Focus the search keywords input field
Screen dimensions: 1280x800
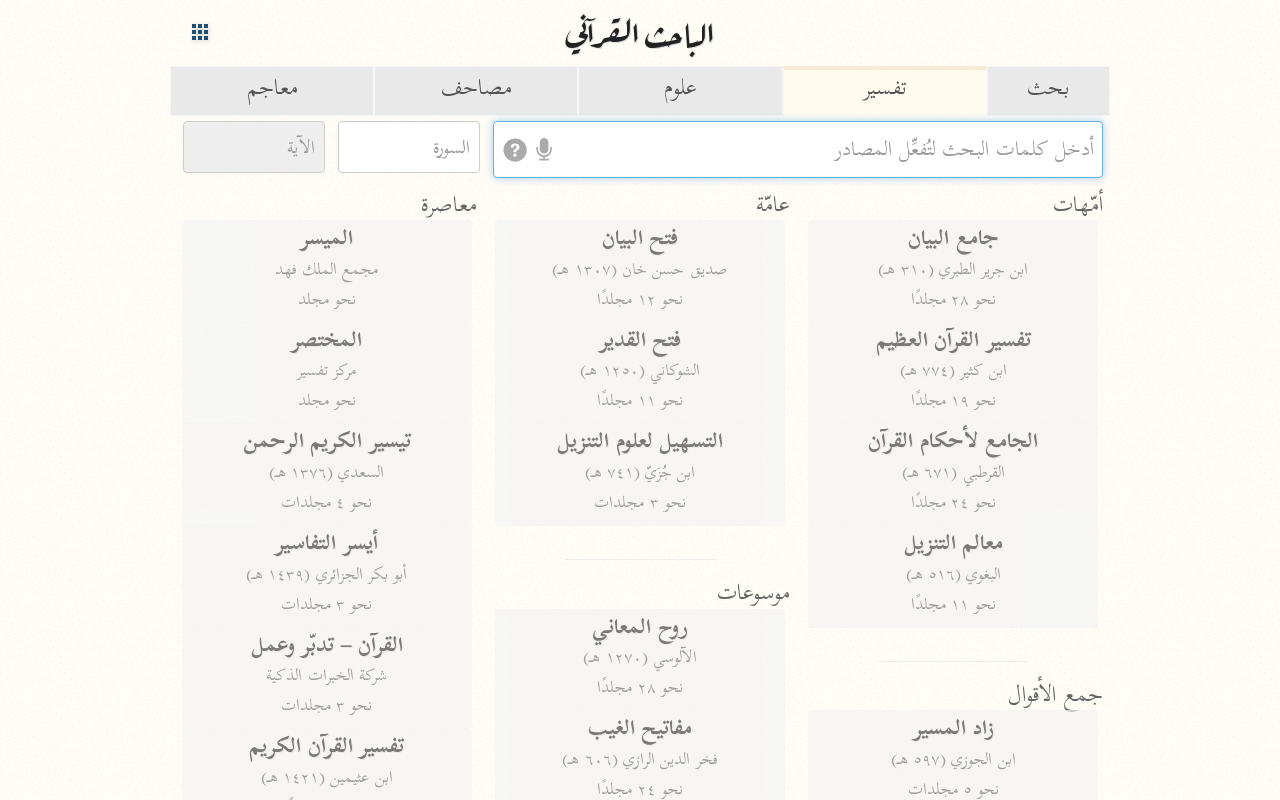pyautogui.click(x=798, y=150)
